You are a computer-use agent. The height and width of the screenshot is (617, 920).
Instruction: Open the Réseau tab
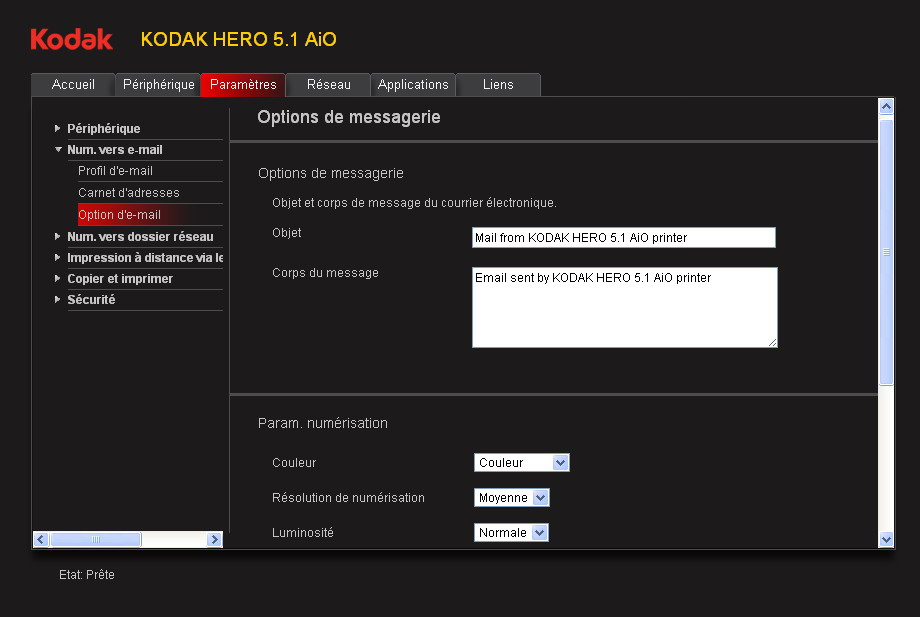[328, 85]
